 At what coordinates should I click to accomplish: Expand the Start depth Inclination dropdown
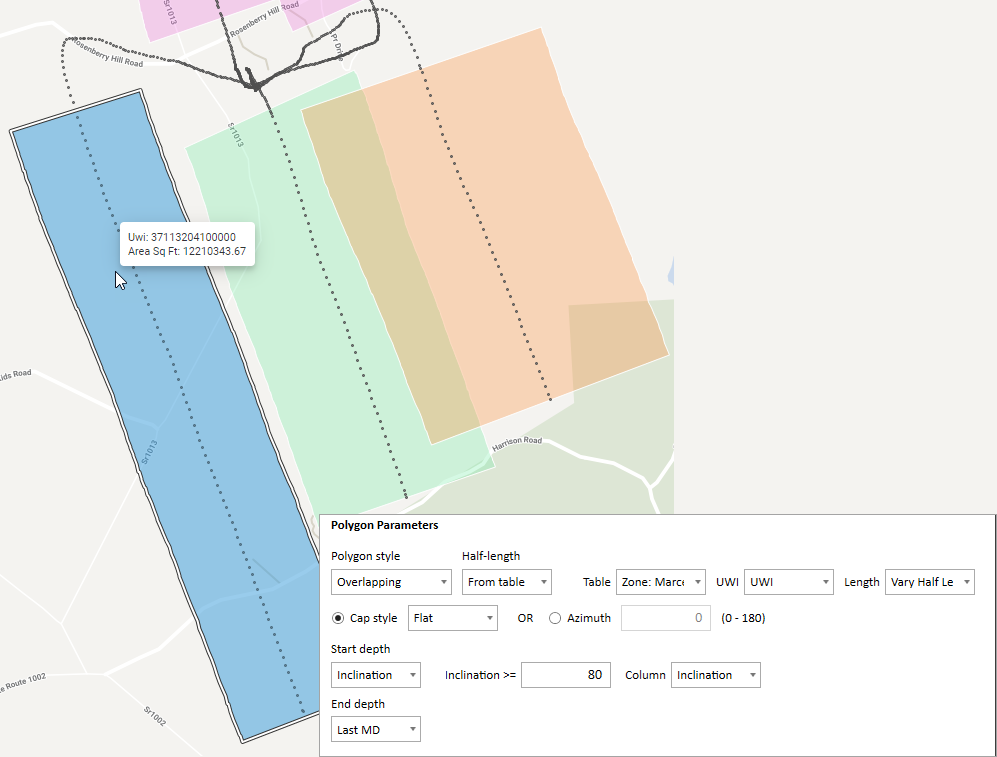pyautogui.click(x=375, y=675)
